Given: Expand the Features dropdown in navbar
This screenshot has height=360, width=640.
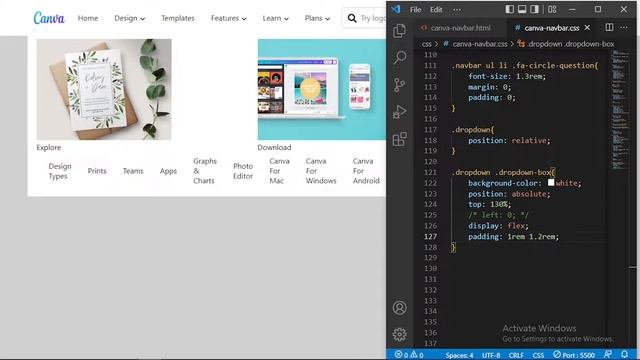Looking at the screenshot, I should tap(229, 18).
